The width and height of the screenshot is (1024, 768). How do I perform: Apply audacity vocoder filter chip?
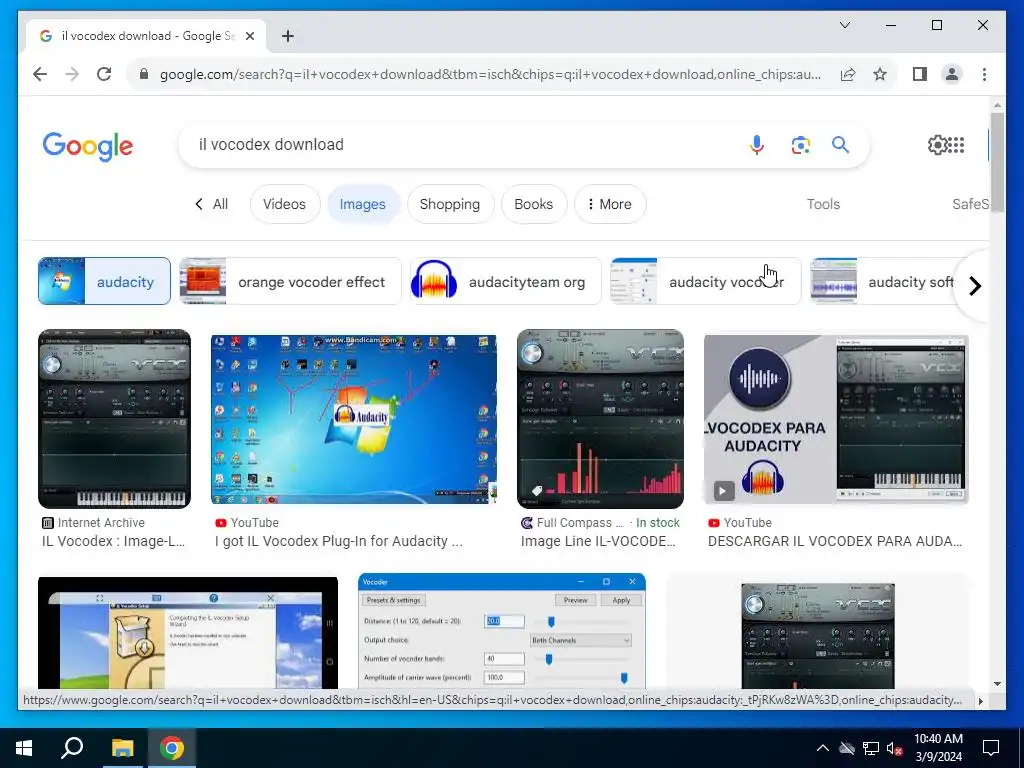click(705, 281)
